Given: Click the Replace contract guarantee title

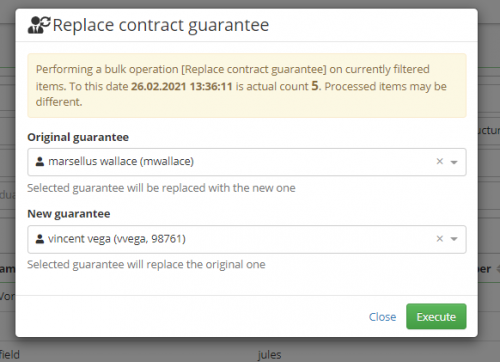Looking at the screenshot, I should click(161, 25).
